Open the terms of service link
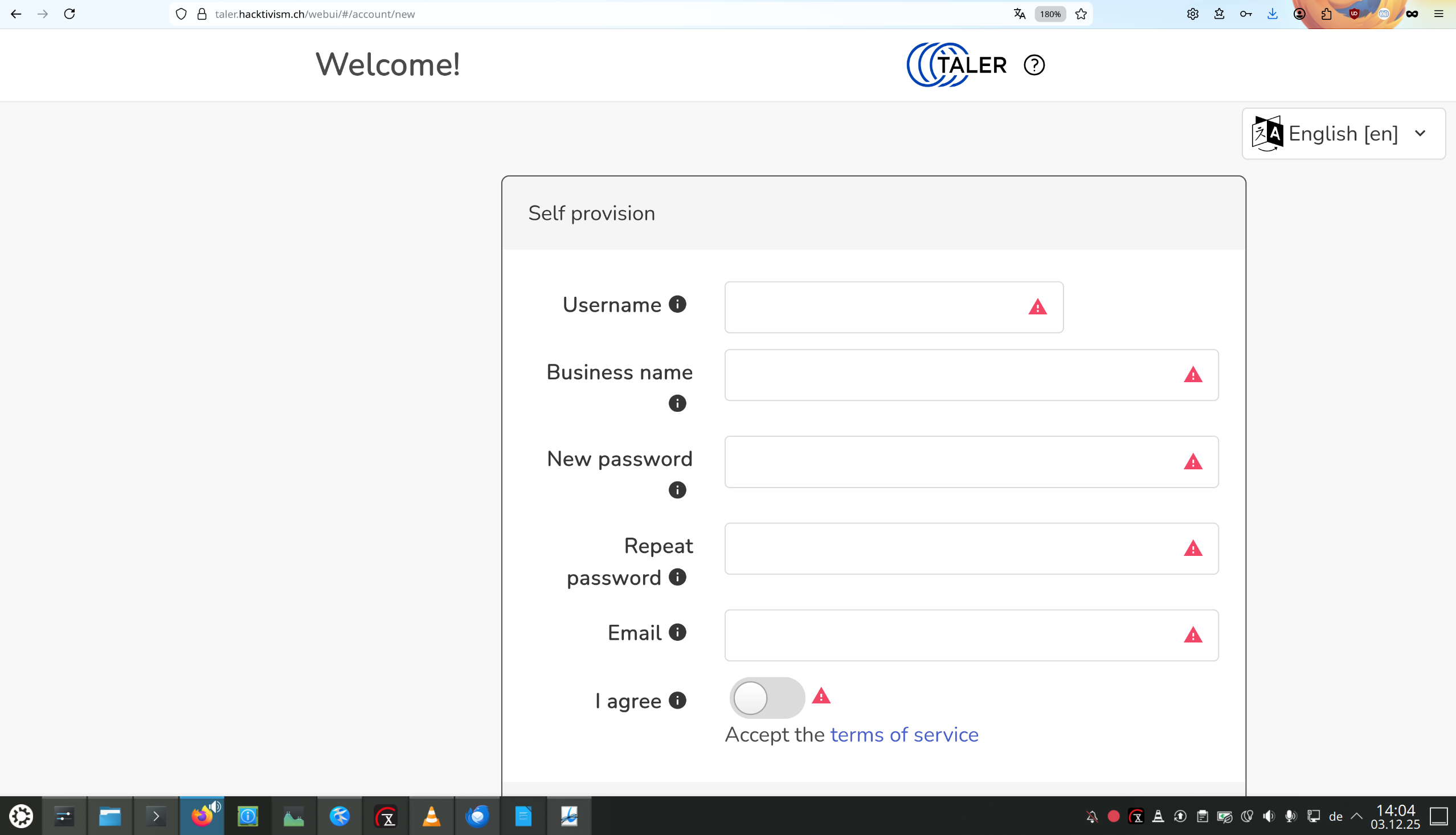 point(905,735)
